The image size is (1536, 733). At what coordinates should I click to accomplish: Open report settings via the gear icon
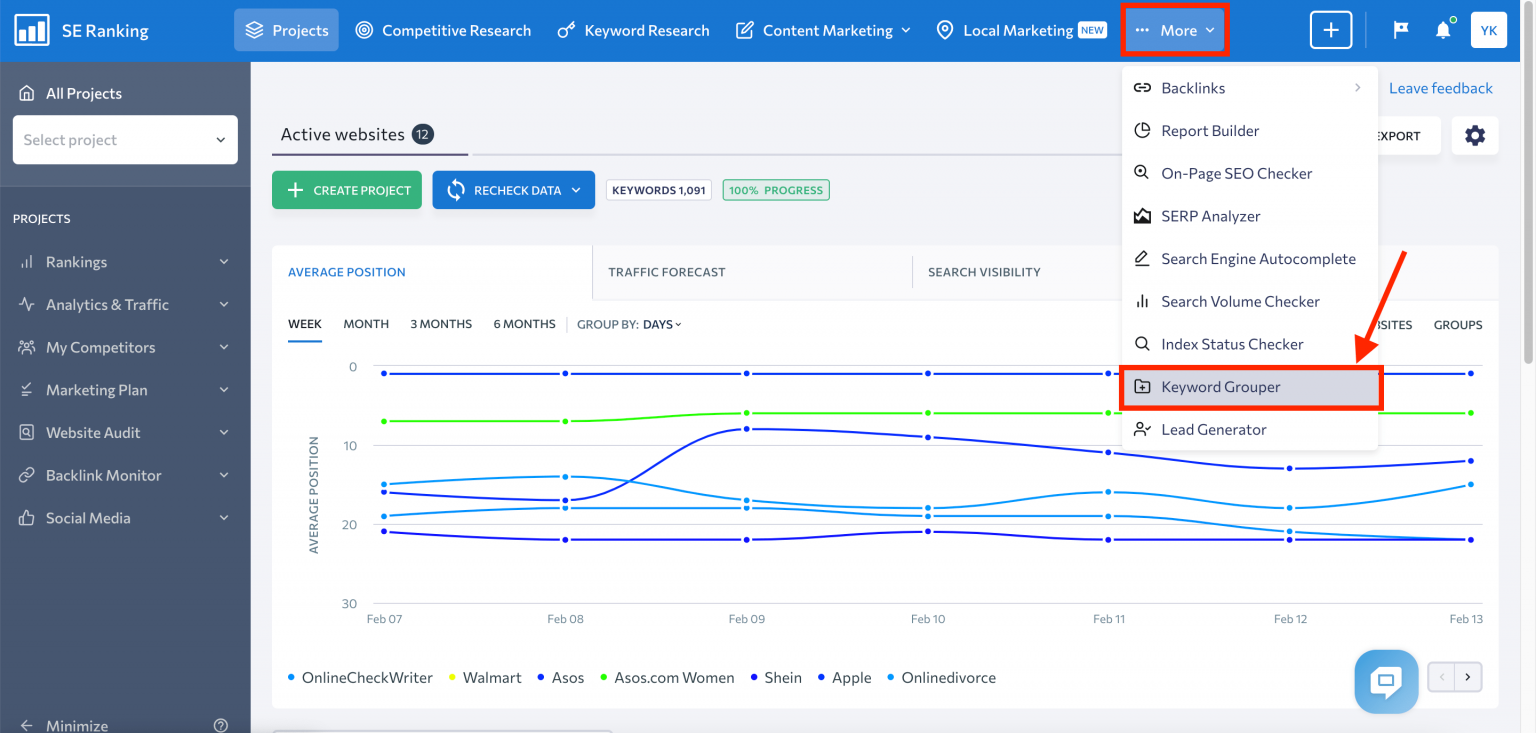(1475, 135)
